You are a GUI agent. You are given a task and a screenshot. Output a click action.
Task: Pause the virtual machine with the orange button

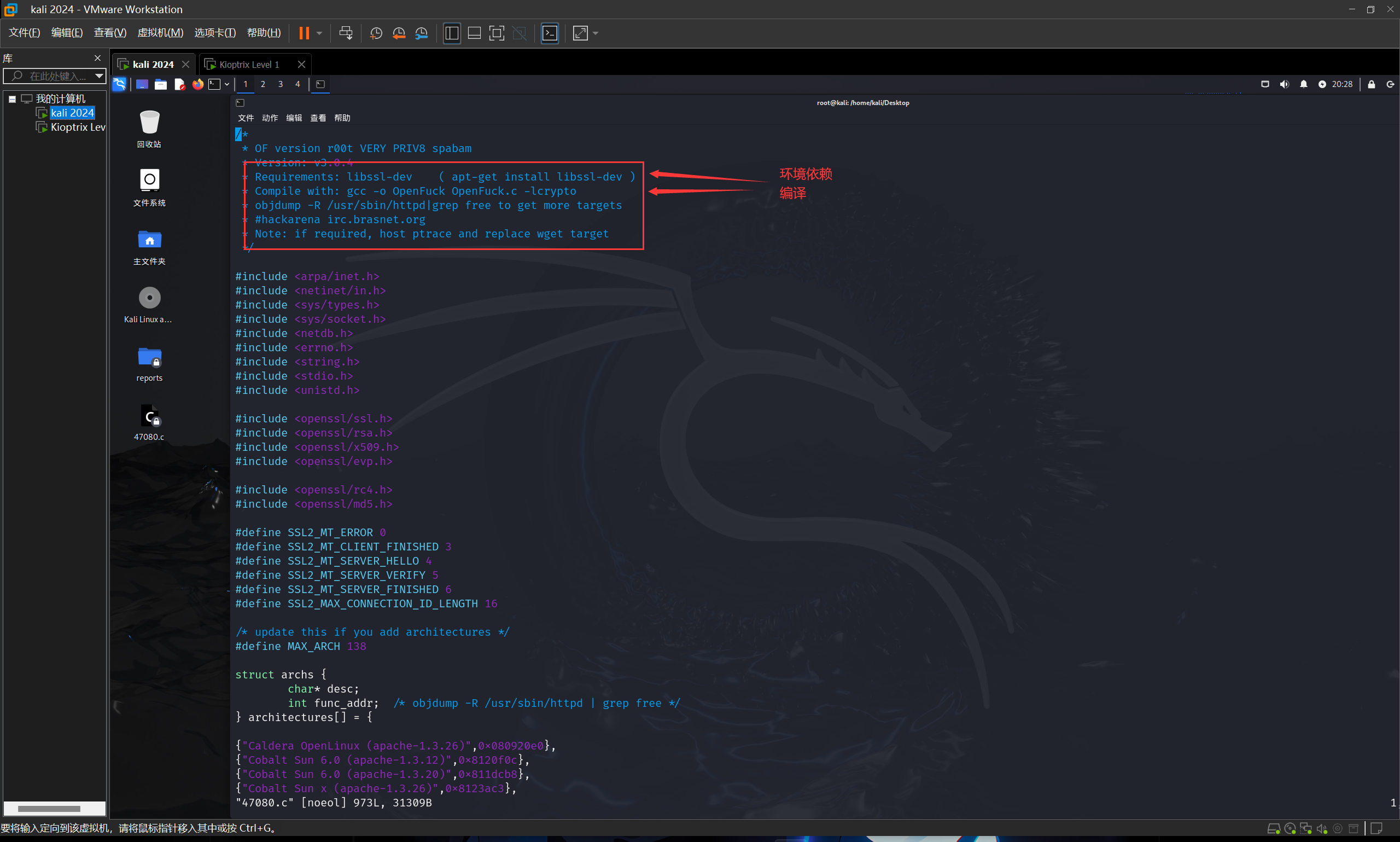304,33
